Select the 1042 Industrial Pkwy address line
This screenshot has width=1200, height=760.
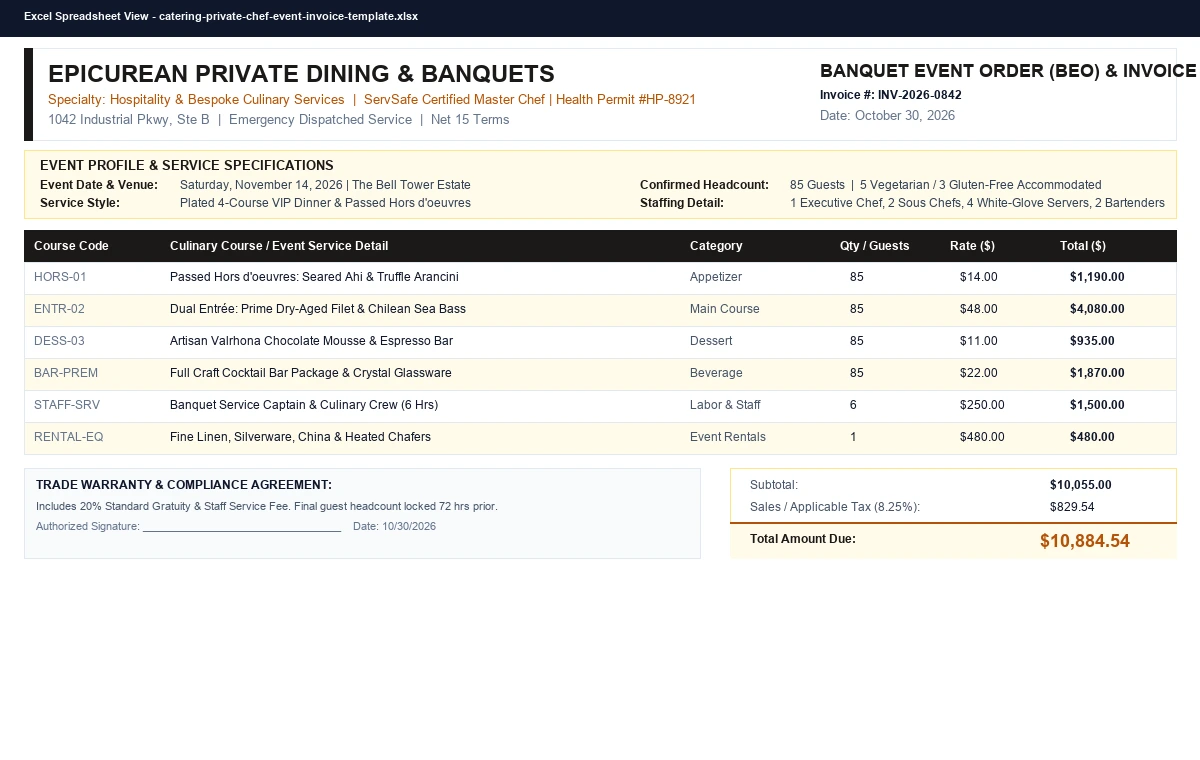tap(279, 120)
